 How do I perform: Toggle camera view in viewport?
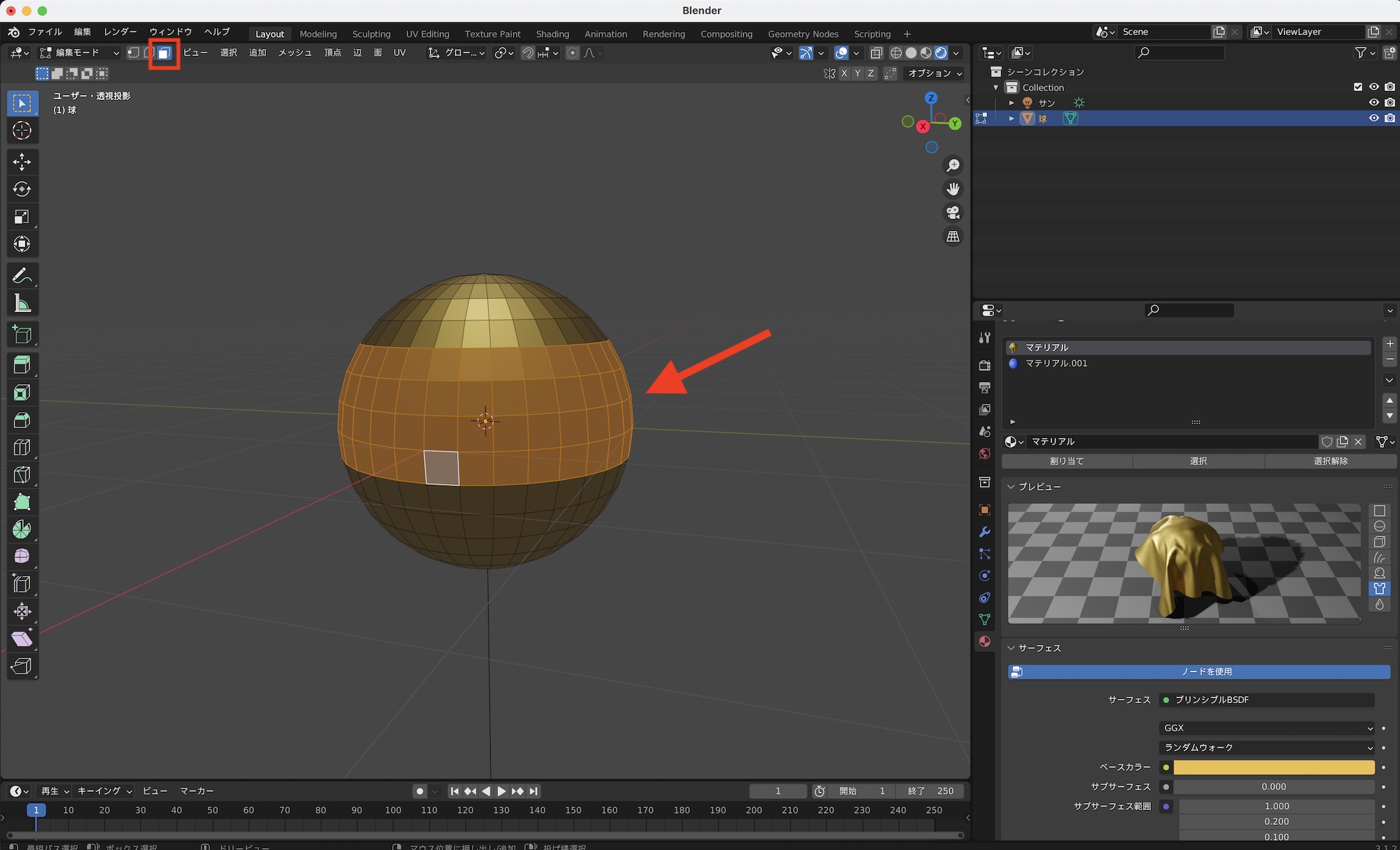point(953,213)
